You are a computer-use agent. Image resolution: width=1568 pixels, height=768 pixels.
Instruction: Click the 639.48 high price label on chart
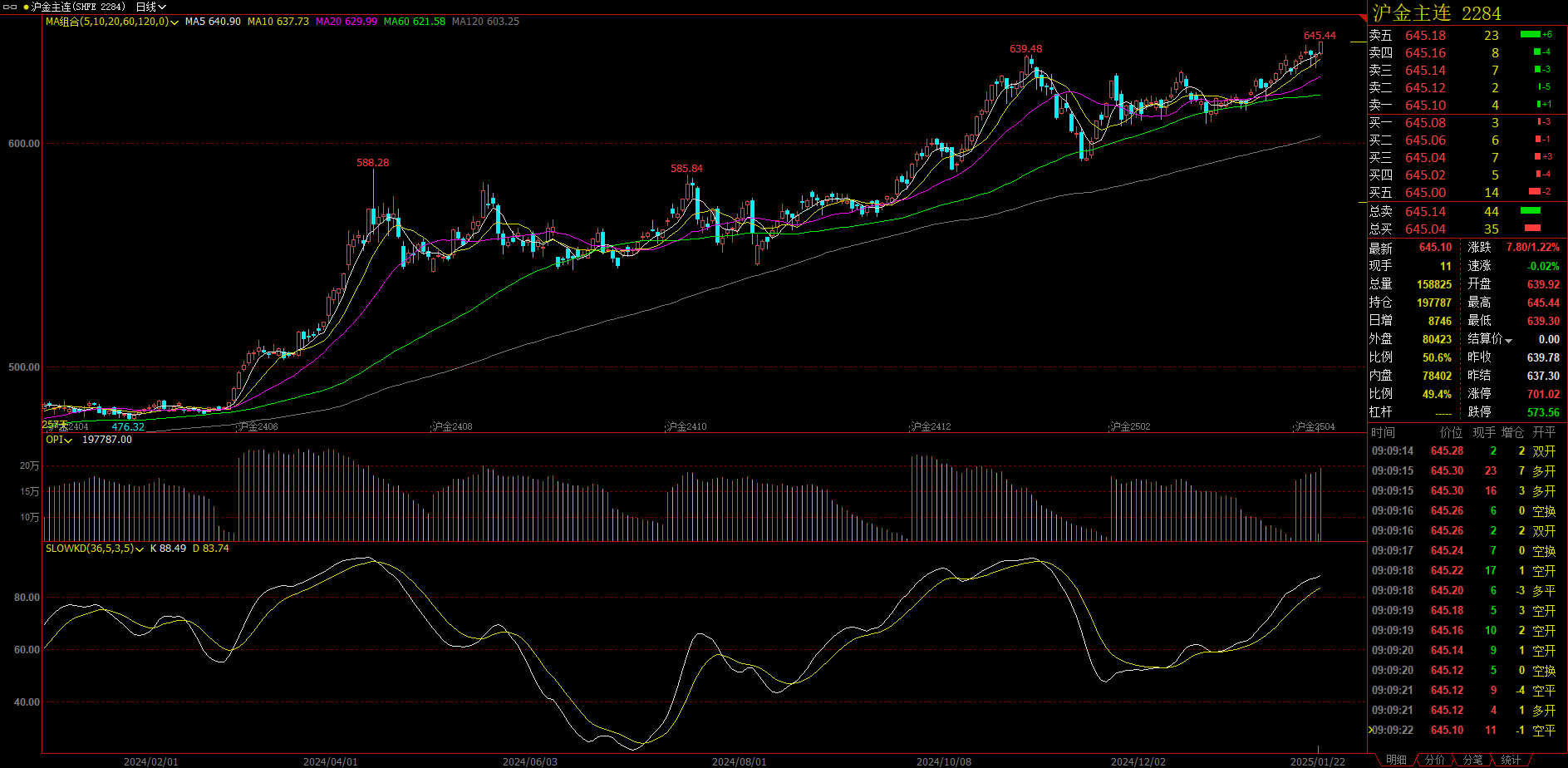tap(1025, 49)
